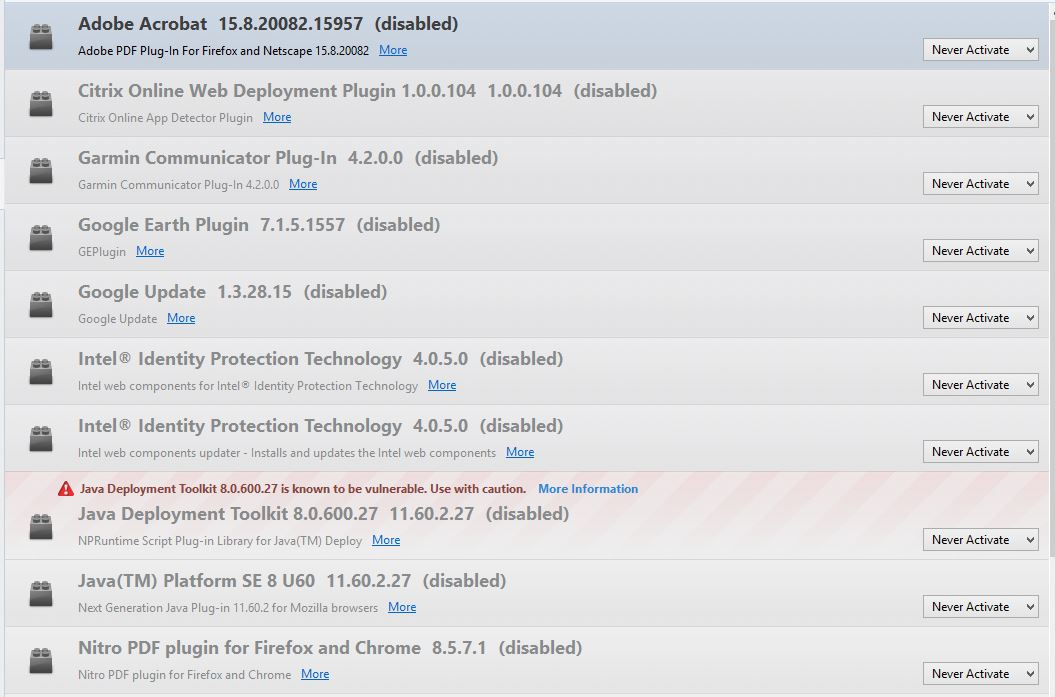Click the Garmin Communicator plugin brick icon
Screen dimensions: 1055x697
point(41,170)
